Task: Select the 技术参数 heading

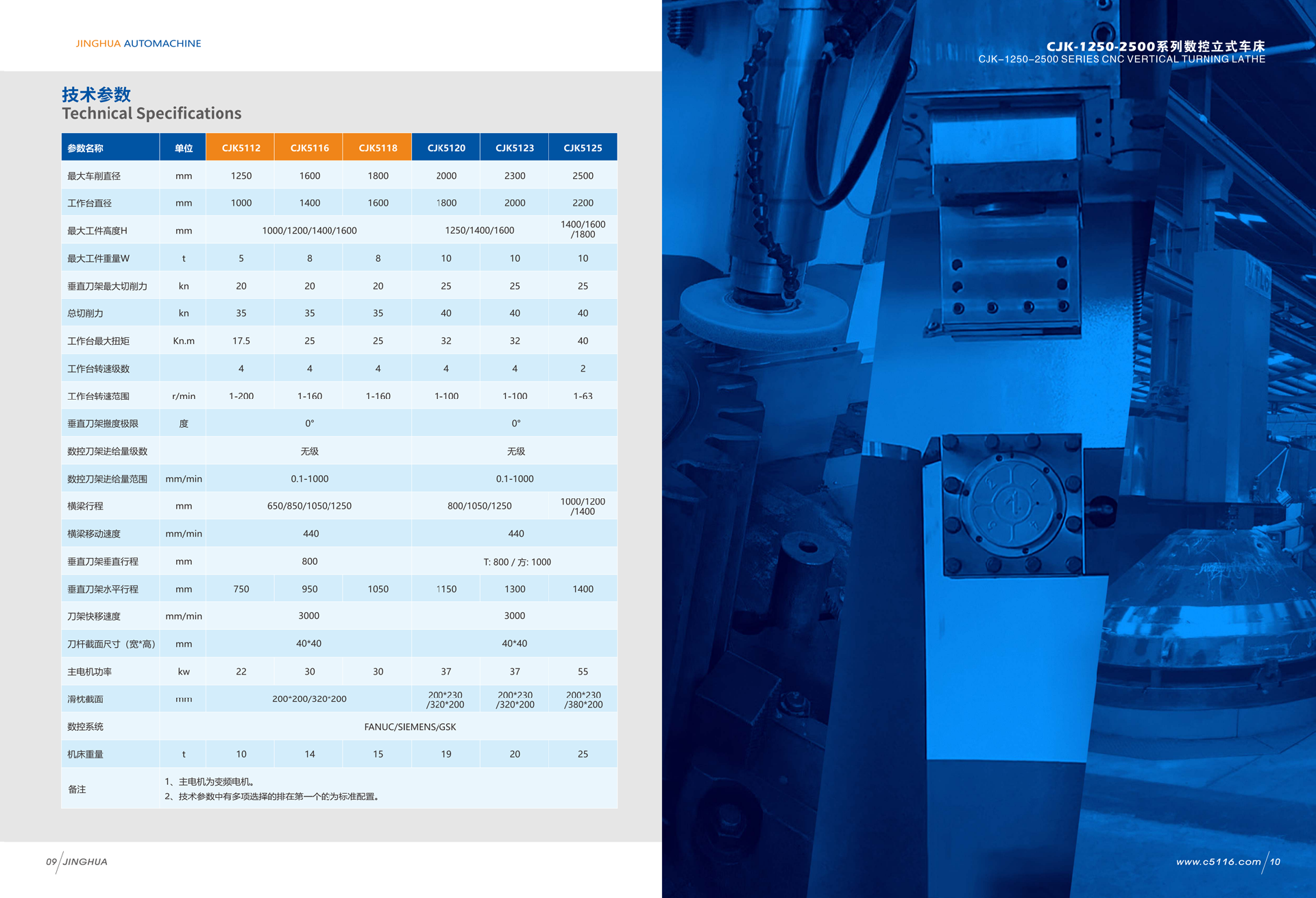Action: point(96,94)
